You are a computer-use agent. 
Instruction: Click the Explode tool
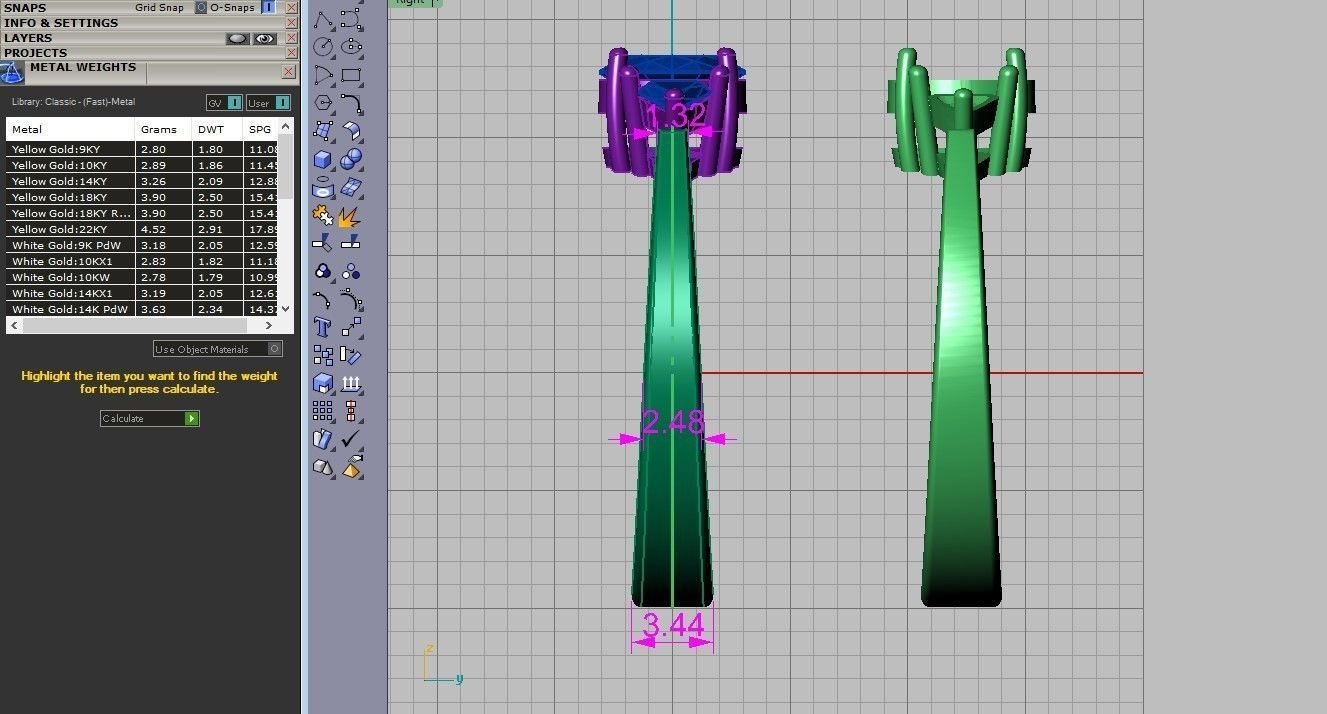pos(351,215)
